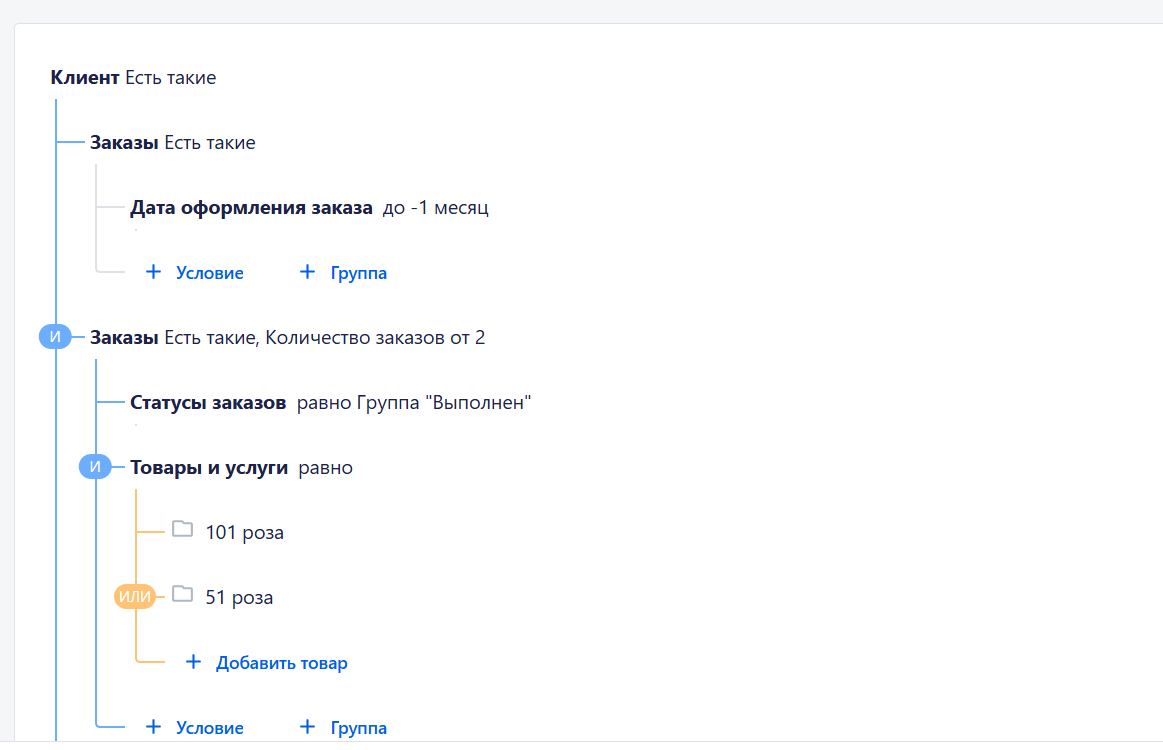Click the "Условие" link at the bottom
The height and width of the screenshot is (750, 1163).
point(208,727)
